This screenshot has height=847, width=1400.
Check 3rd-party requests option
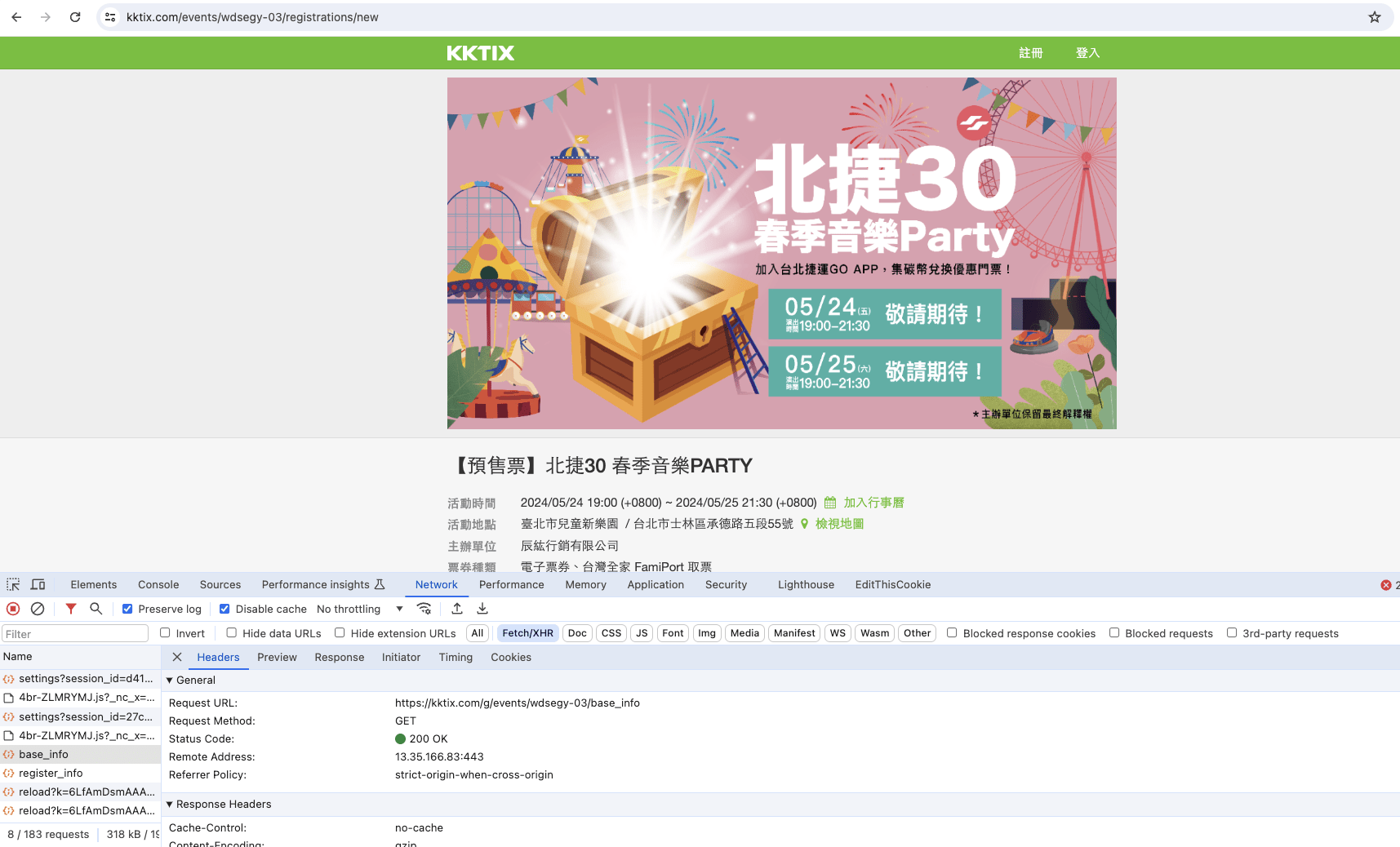point(1232,632)
